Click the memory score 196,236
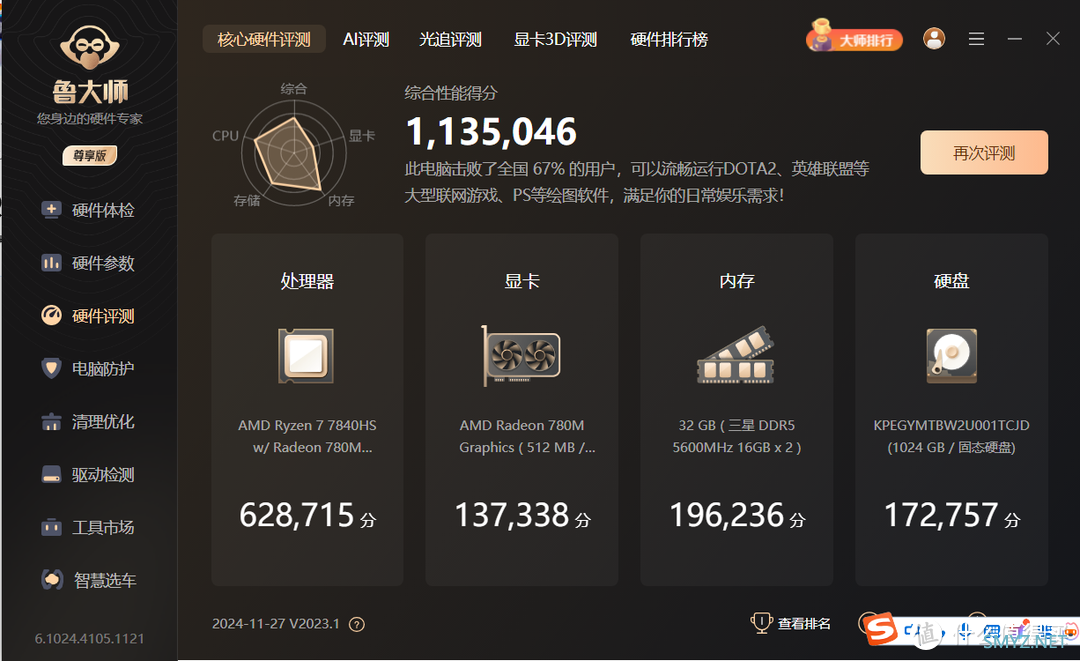This screenshot has width=1080, height=661. pos(727,515)
